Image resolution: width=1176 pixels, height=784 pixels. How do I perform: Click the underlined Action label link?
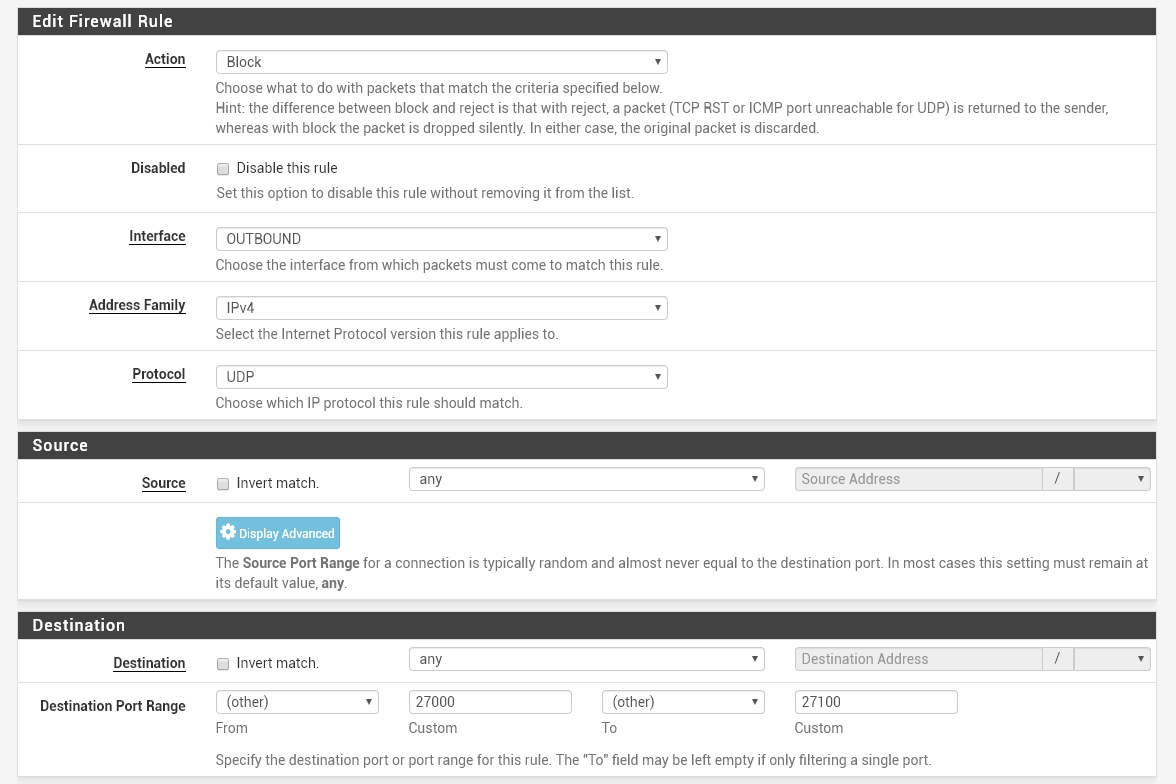[x=165, y=60]
